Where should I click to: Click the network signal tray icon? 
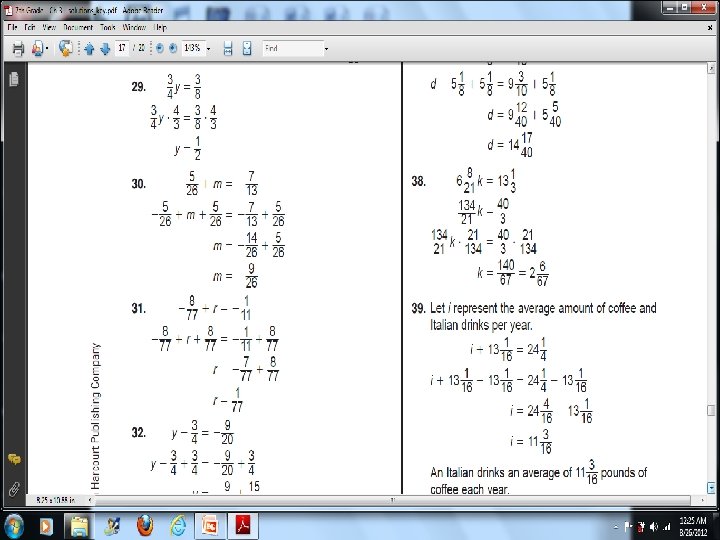tap(666, 527)
